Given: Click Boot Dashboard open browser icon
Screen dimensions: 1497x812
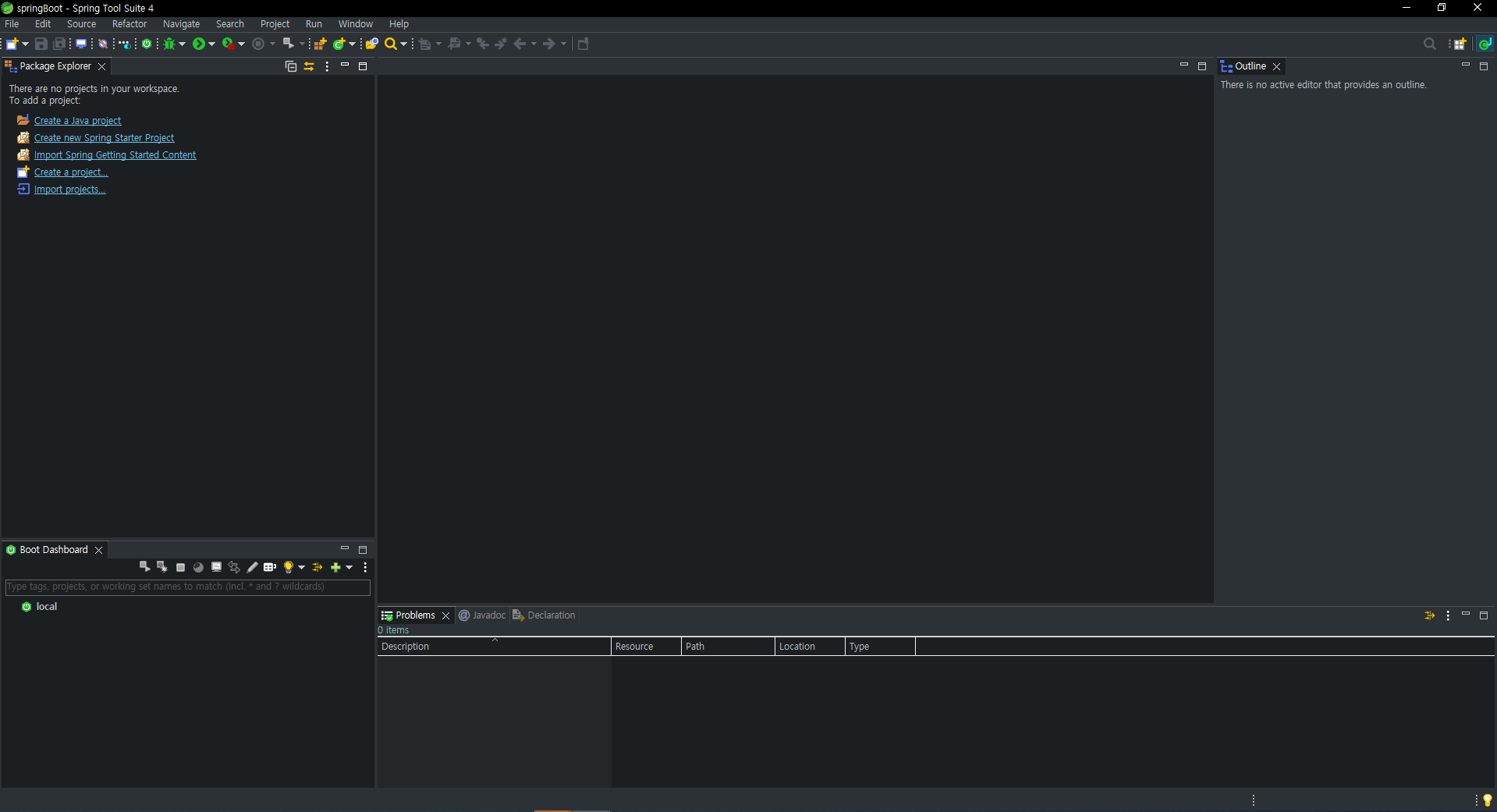Looking at the screenshot, I should (198, 567).
